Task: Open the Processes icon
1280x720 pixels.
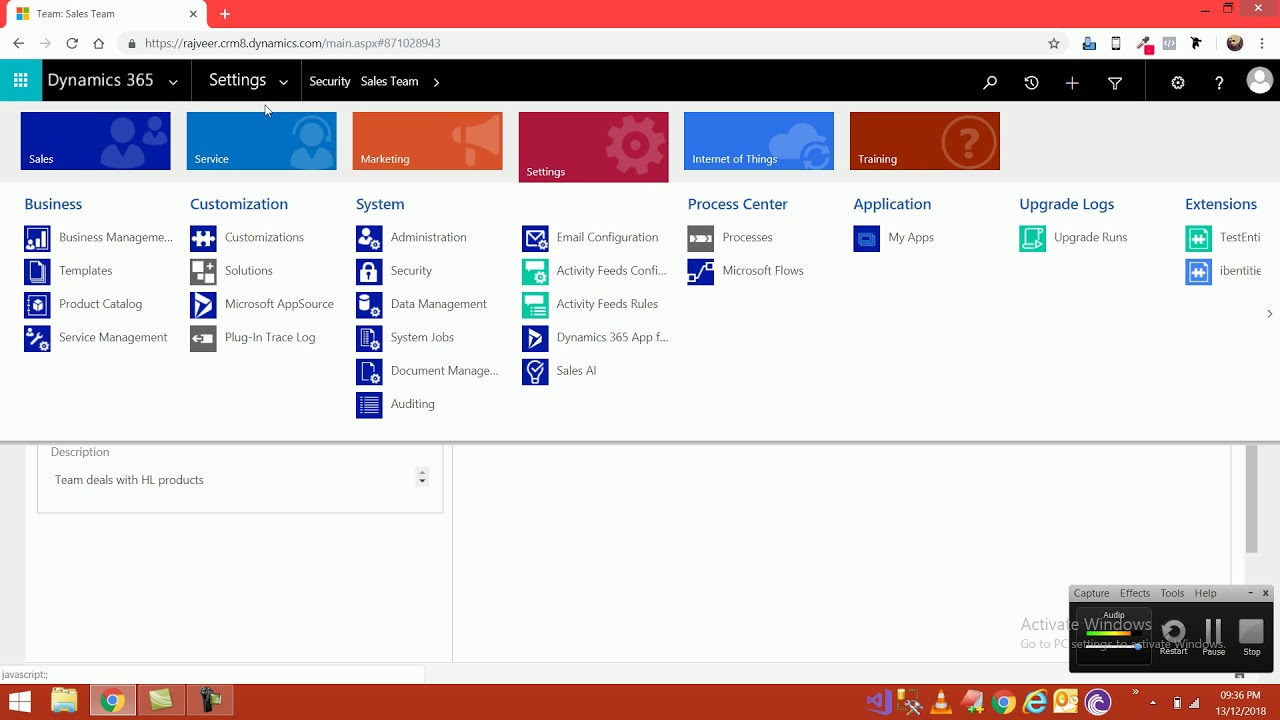Action: click(x=701, y=238)
